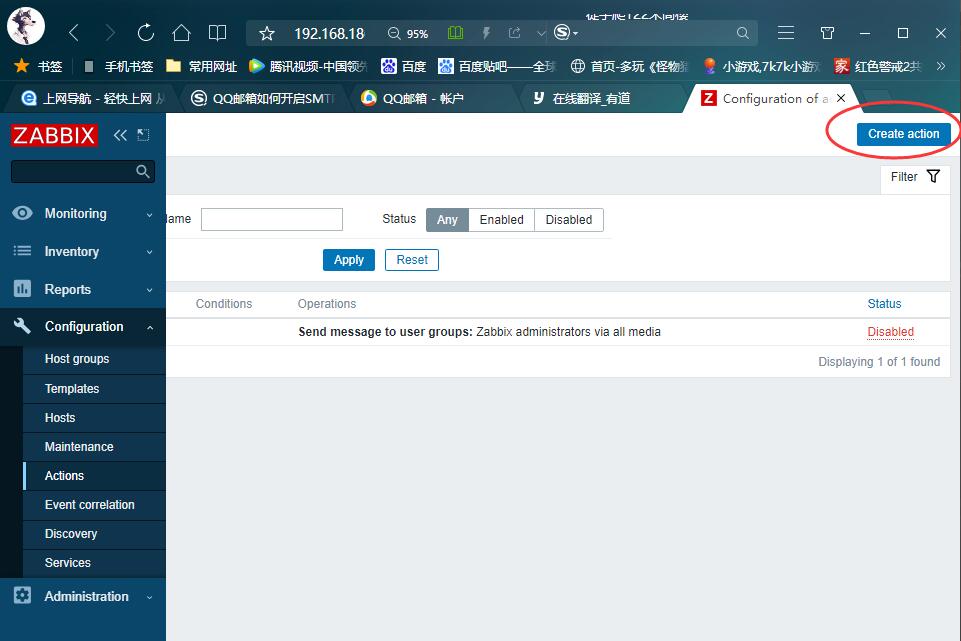Open Hosts under Configuration

tap(94, 418)
